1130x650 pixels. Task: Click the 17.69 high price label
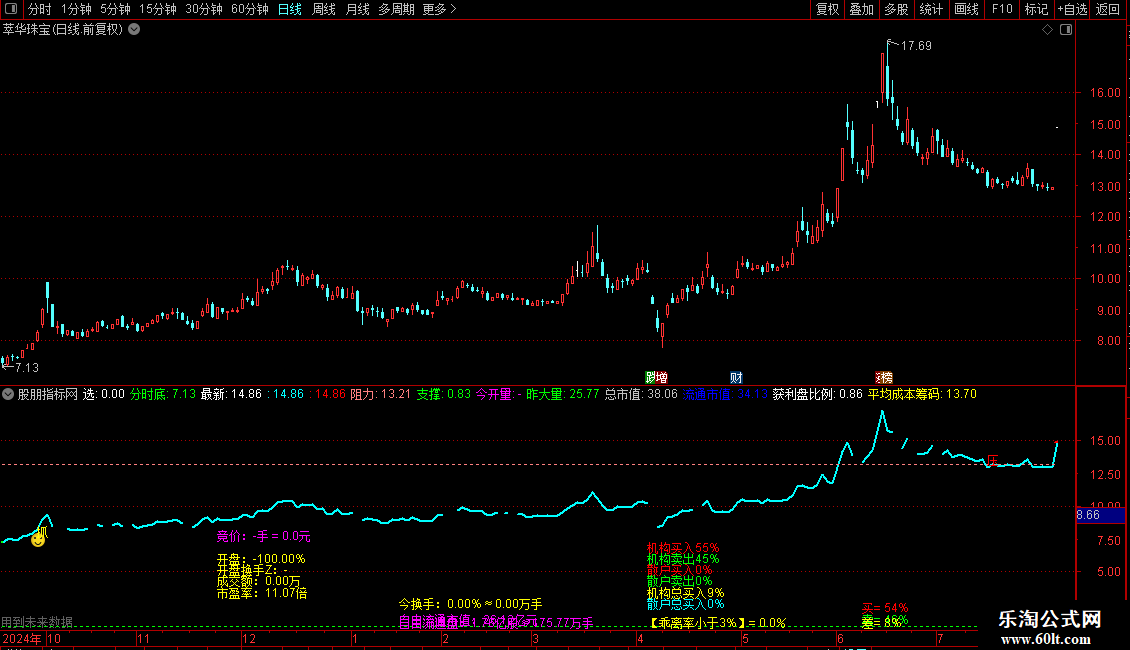point(916,46)
